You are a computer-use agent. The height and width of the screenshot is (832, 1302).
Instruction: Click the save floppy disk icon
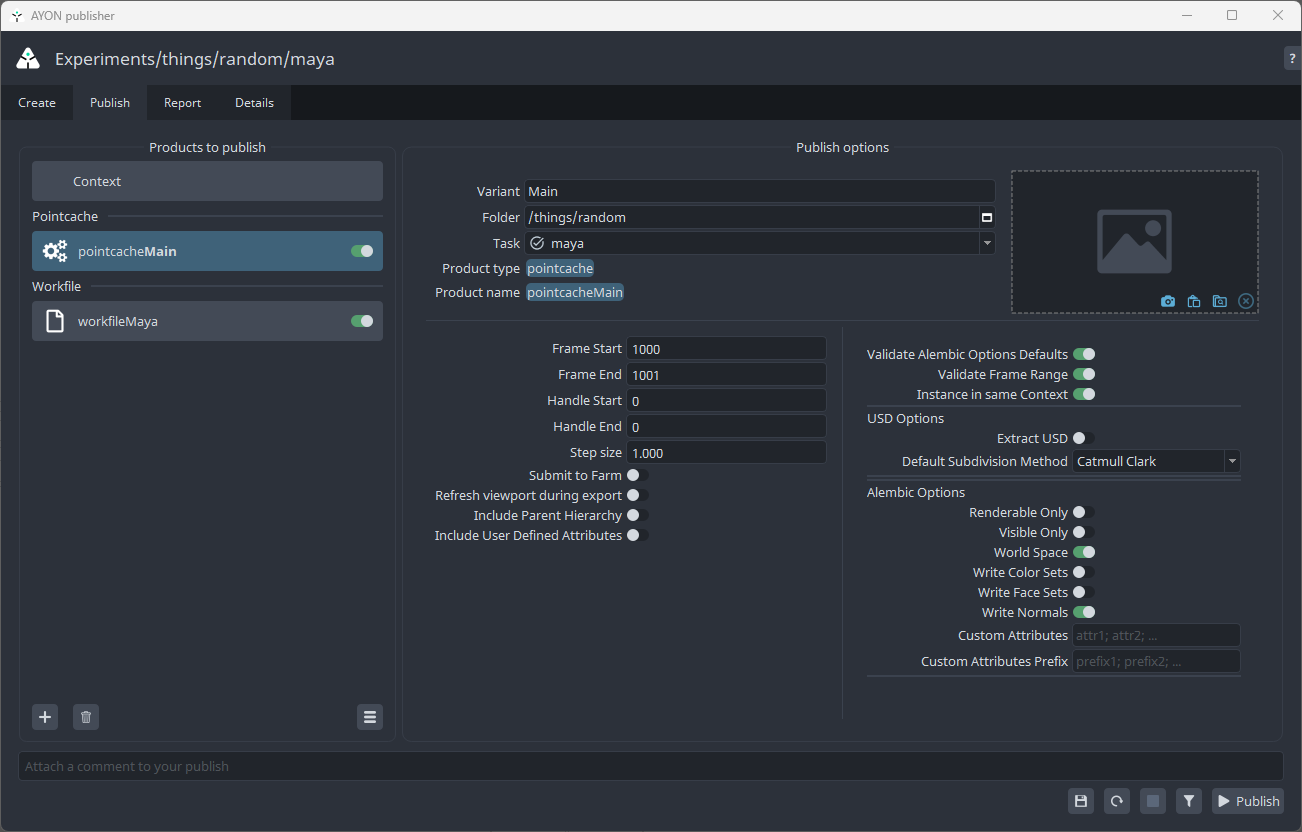pos(1080,801)
